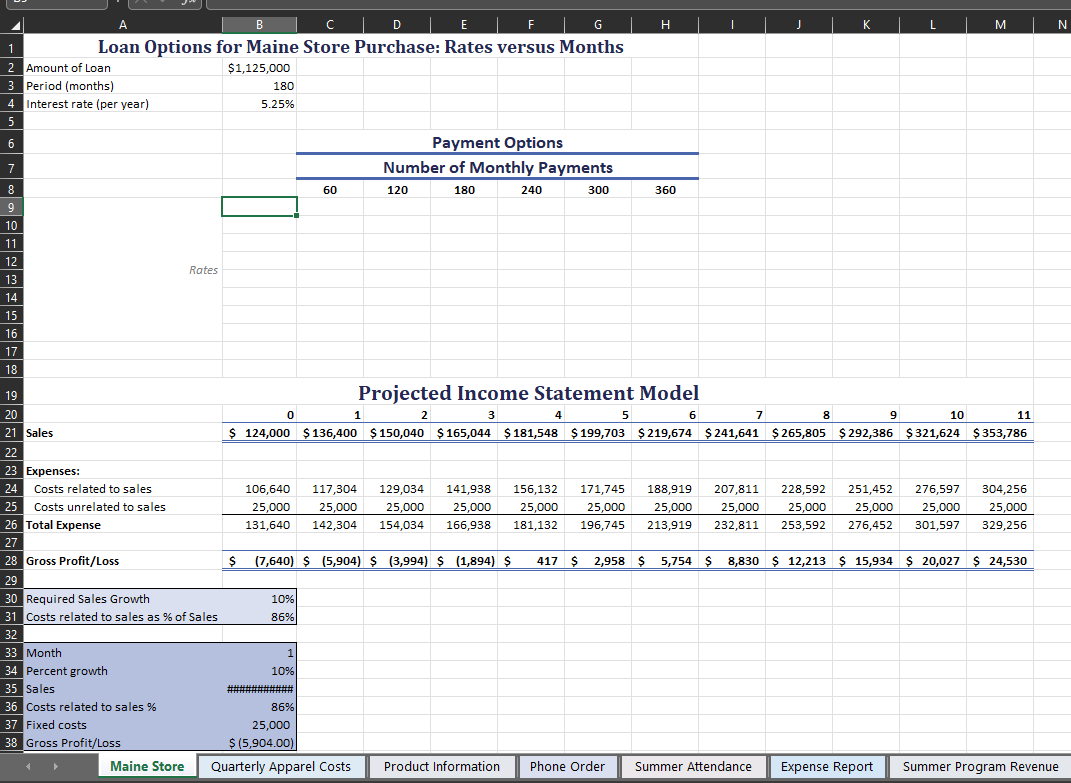Viewport: 1071px width, 783px height.
Task: Select the Product Information sheet tab
Action: (x=442, y=766)
